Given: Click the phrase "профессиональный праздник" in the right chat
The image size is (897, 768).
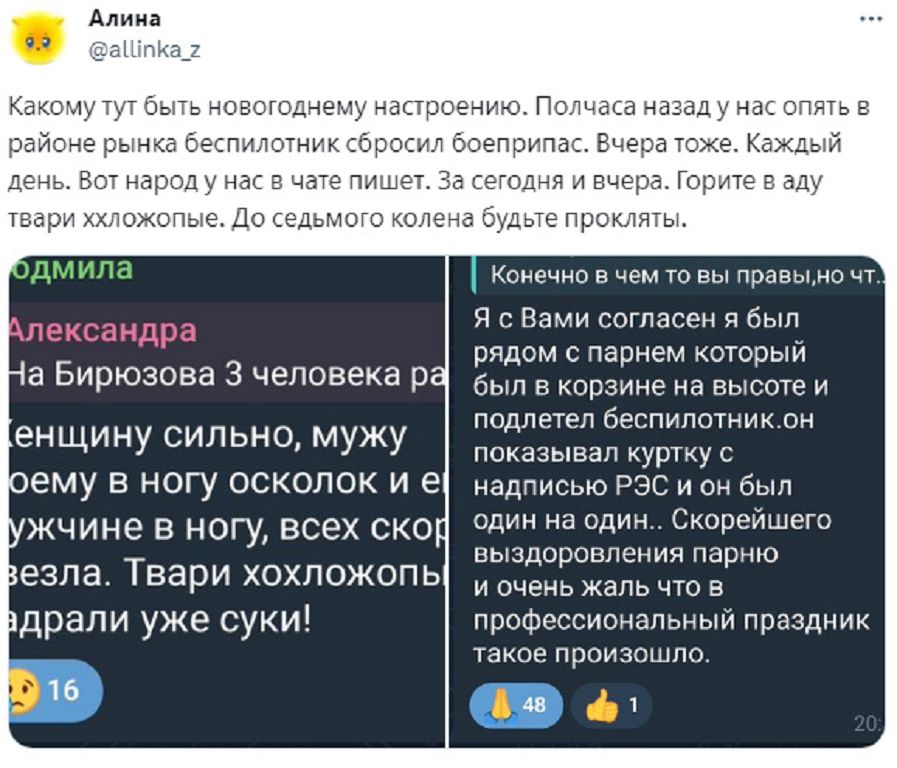Looking at the screenshot, I should point(670,620).
